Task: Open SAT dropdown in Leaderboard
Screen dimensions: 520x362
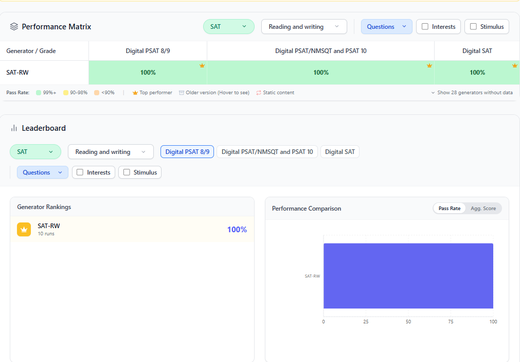Action: click(x=35, y=152)
